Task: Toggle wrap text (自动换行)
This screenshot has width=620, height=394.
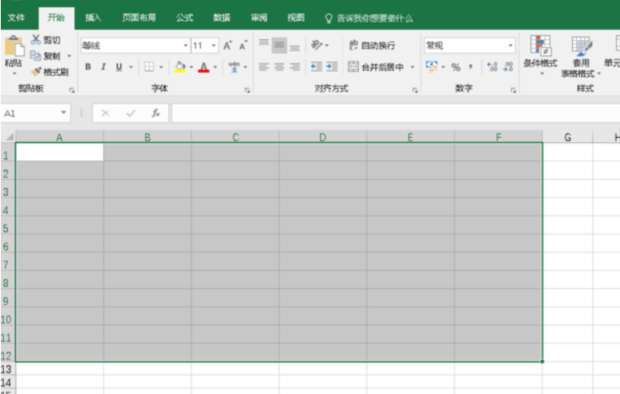Action: tap(372, 45)
